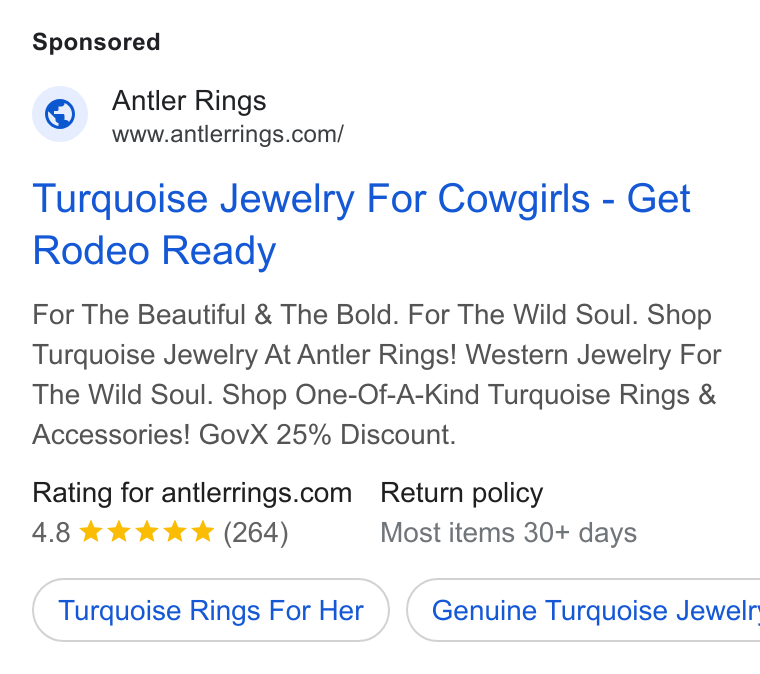760x674 pixels.
Task: Open the (264) review count
Action: pyautogui.click(x=256, y=533)
